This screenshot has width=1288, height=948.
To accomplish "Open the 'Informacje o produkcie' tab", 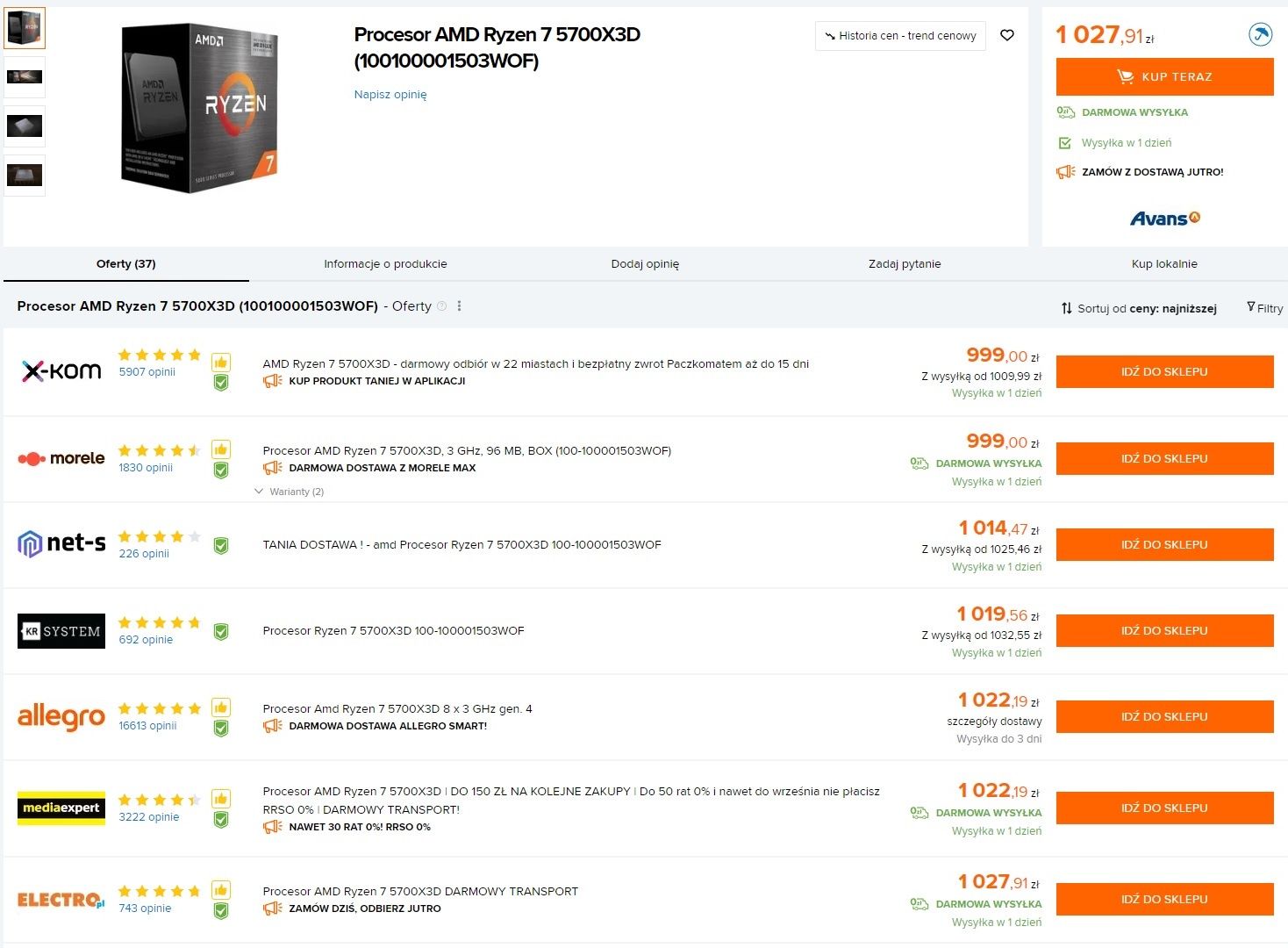I will tap(385, 263).
